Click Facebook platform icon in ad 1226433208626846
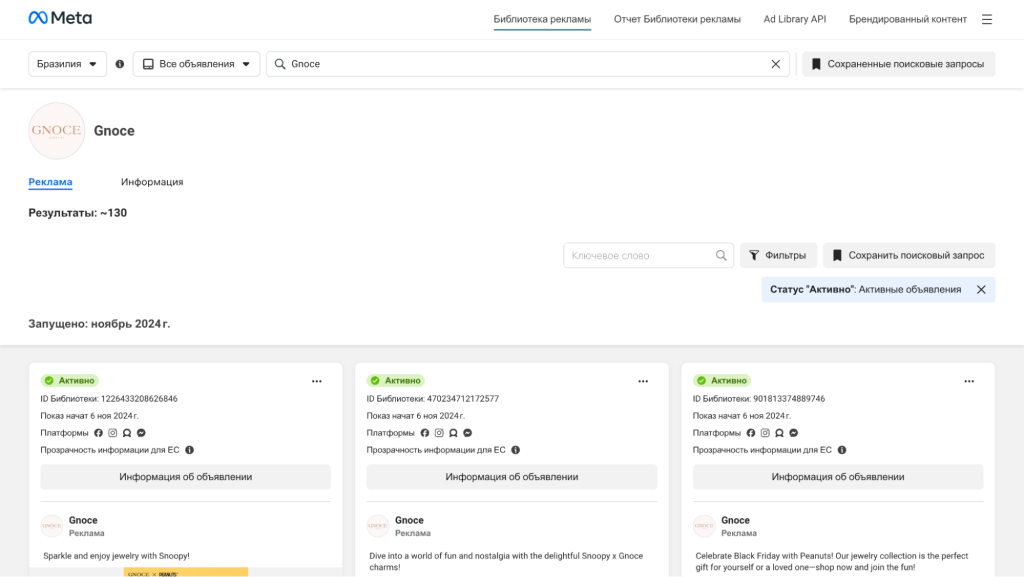 click(x=99, y=433)
